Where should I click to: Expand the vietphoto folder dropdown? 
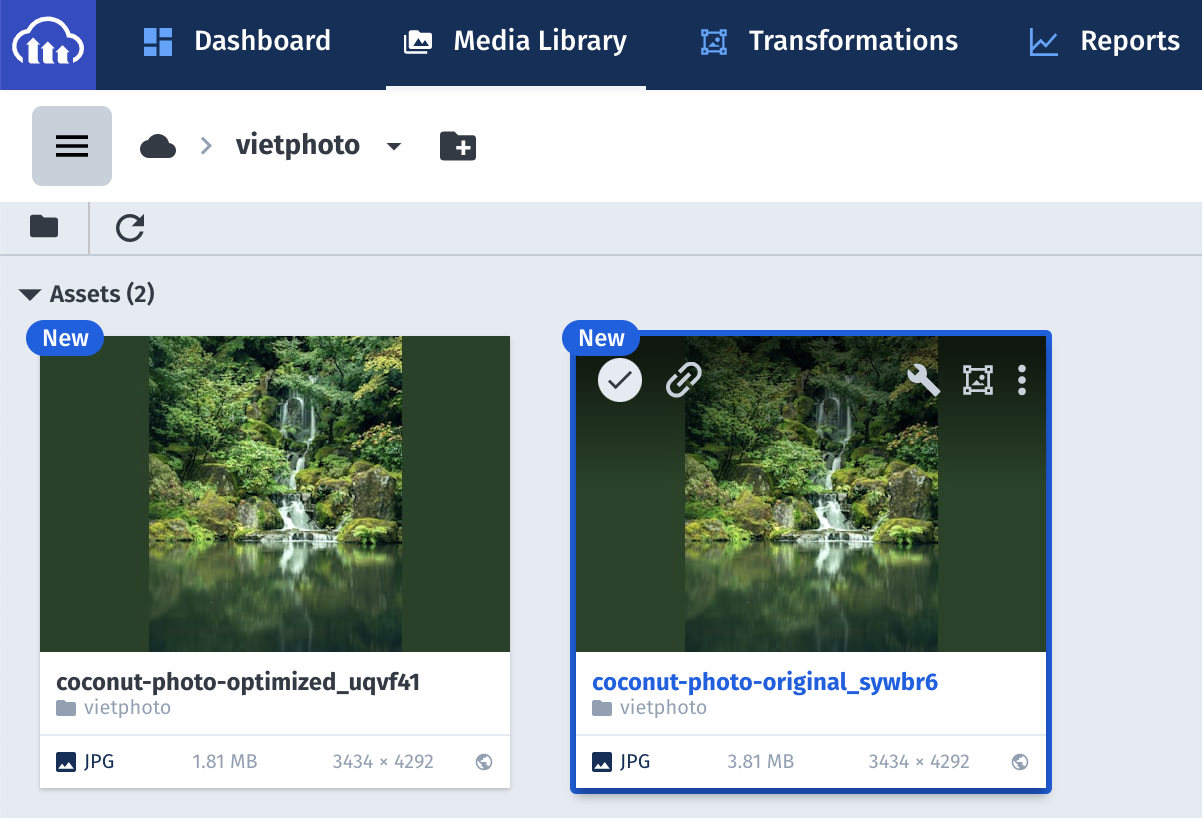coord(394,147)
